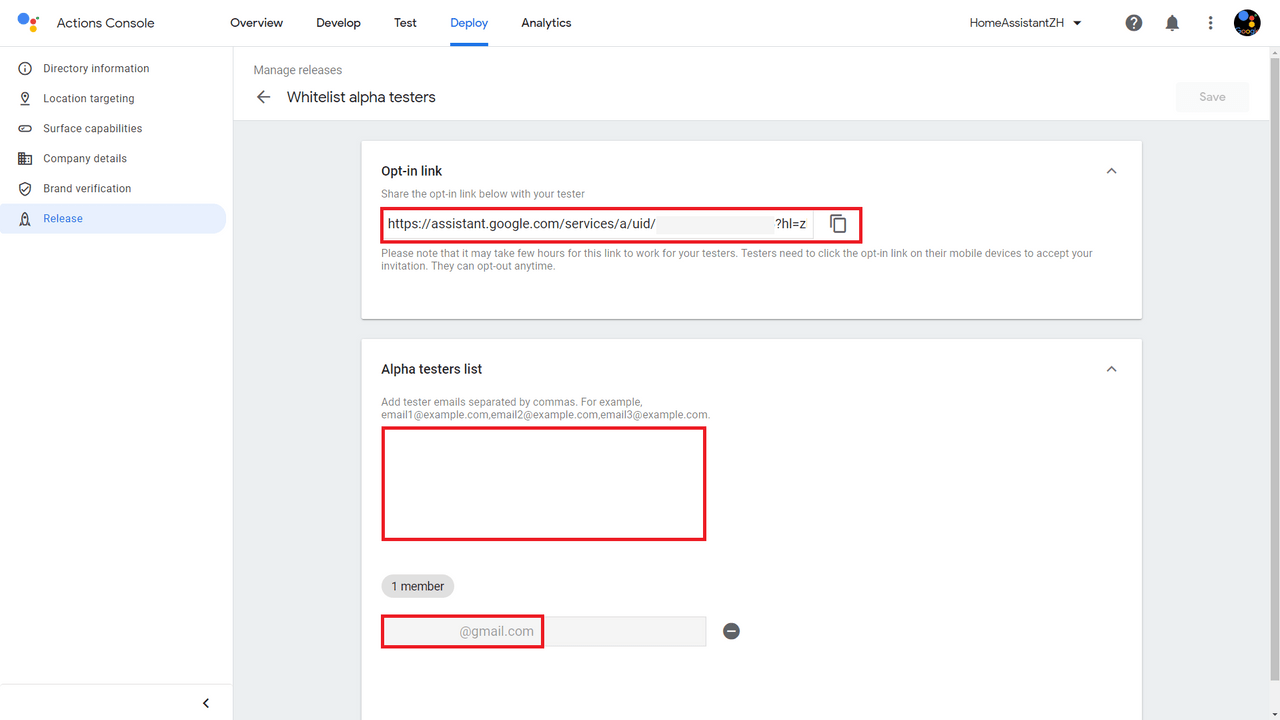Open the three-dot more options menu

coord(1210,23)
